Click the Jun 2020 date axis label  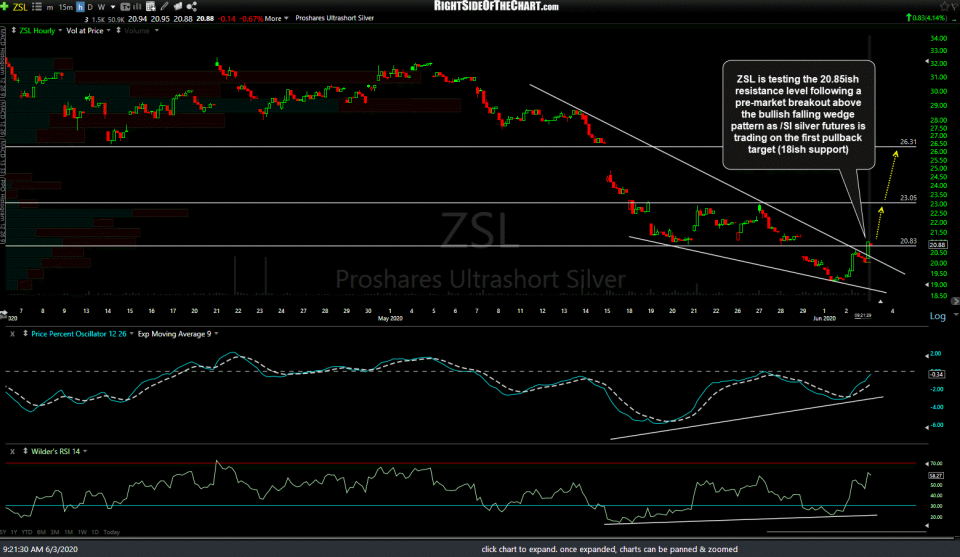(824, 319)
